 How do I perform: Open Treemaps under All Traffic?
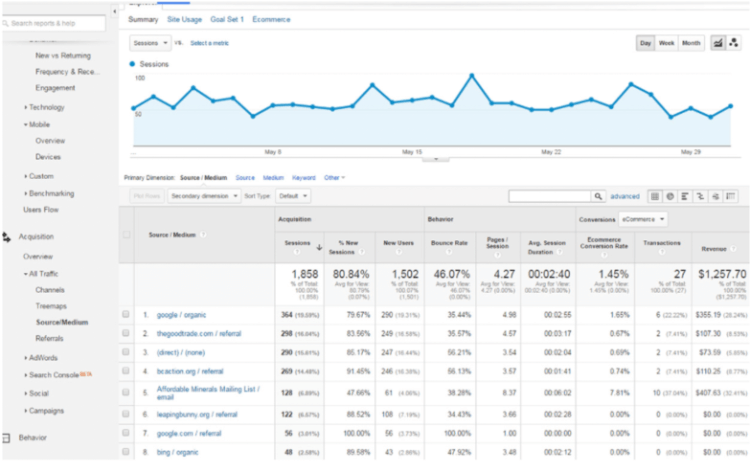coord(51,306)
